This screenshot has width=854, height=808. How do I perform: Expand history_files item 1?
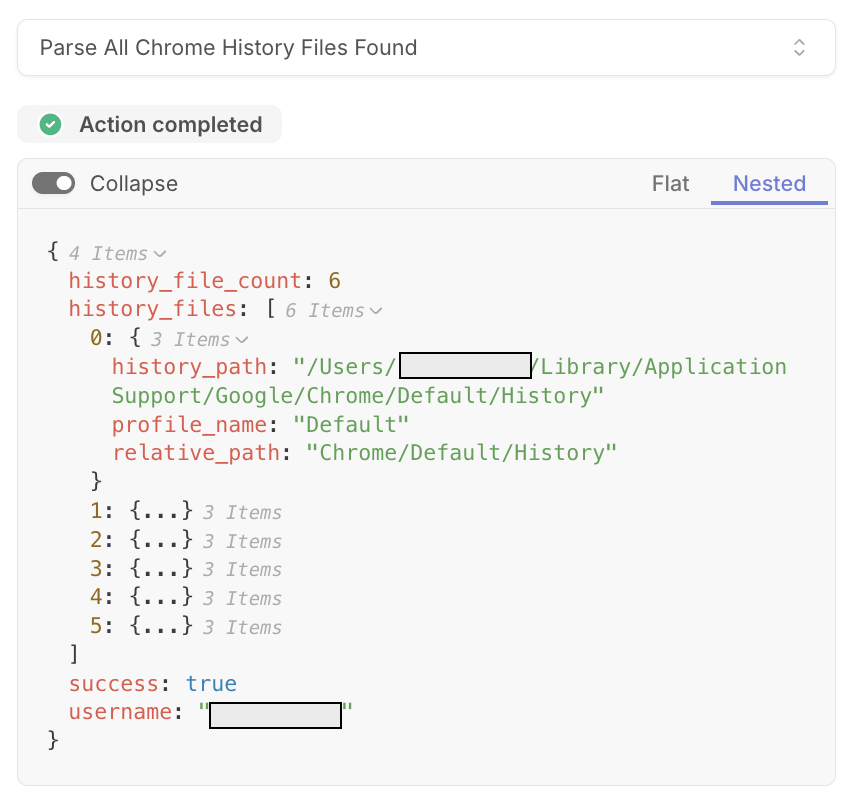point(161,511)
